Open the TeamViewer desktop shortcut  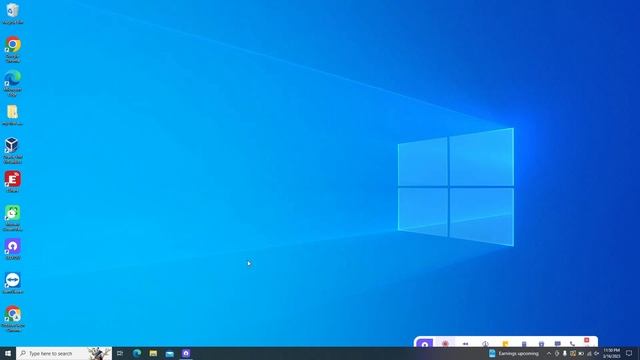[13, 283]
